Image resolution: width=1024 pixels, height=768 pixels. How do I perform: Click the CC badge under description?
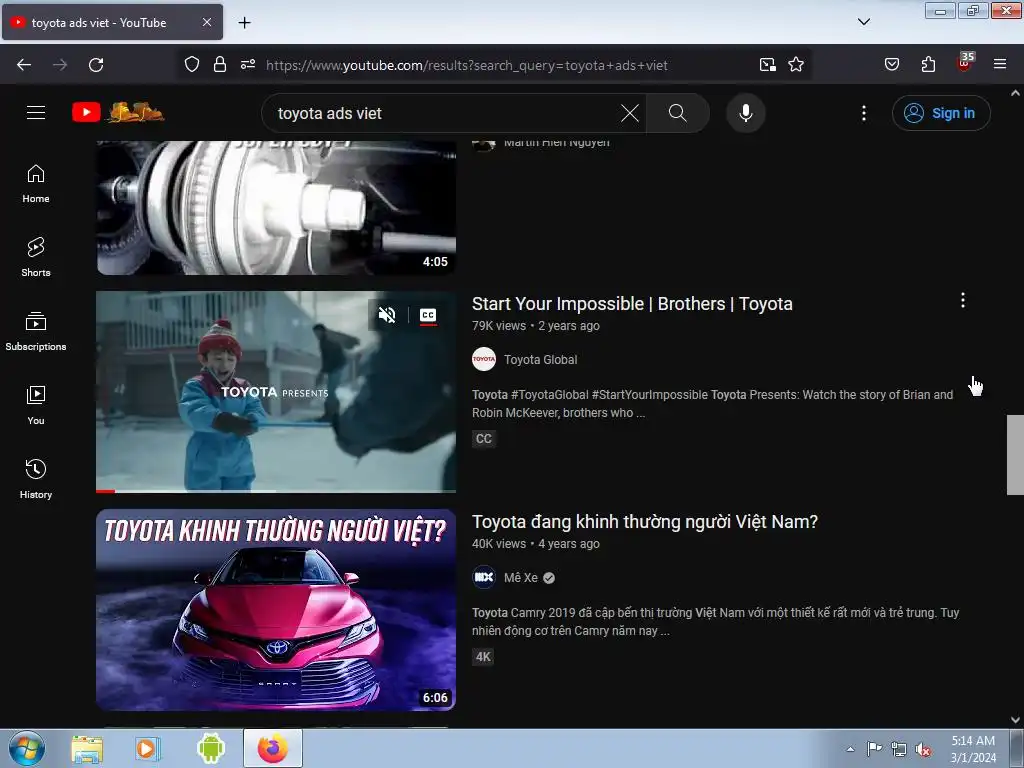coord(483,439)
